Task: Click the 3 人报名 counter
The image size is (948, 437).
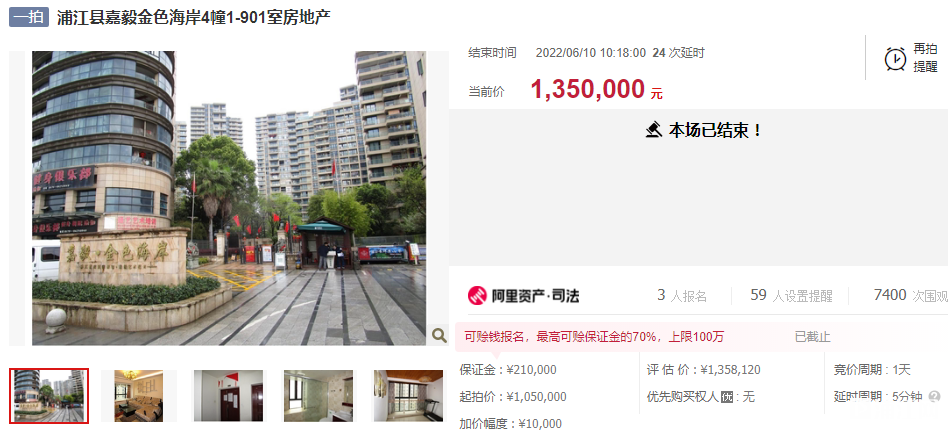Action: pos(682,296)
